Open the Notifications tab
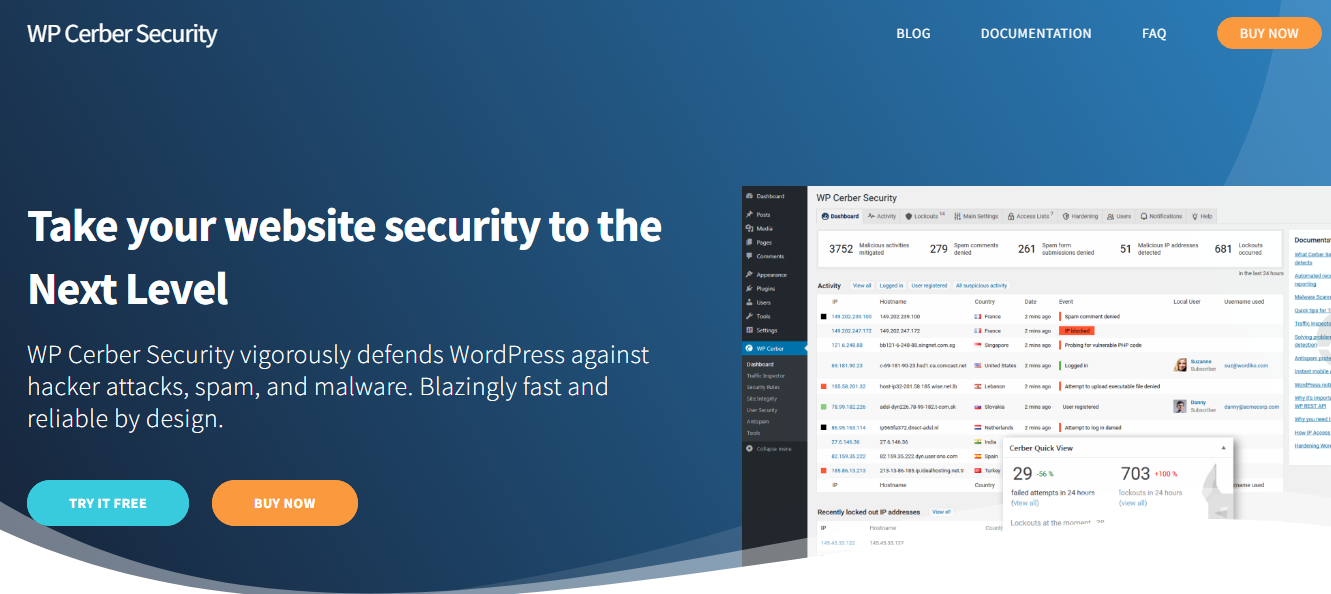 click(1161, 216)
